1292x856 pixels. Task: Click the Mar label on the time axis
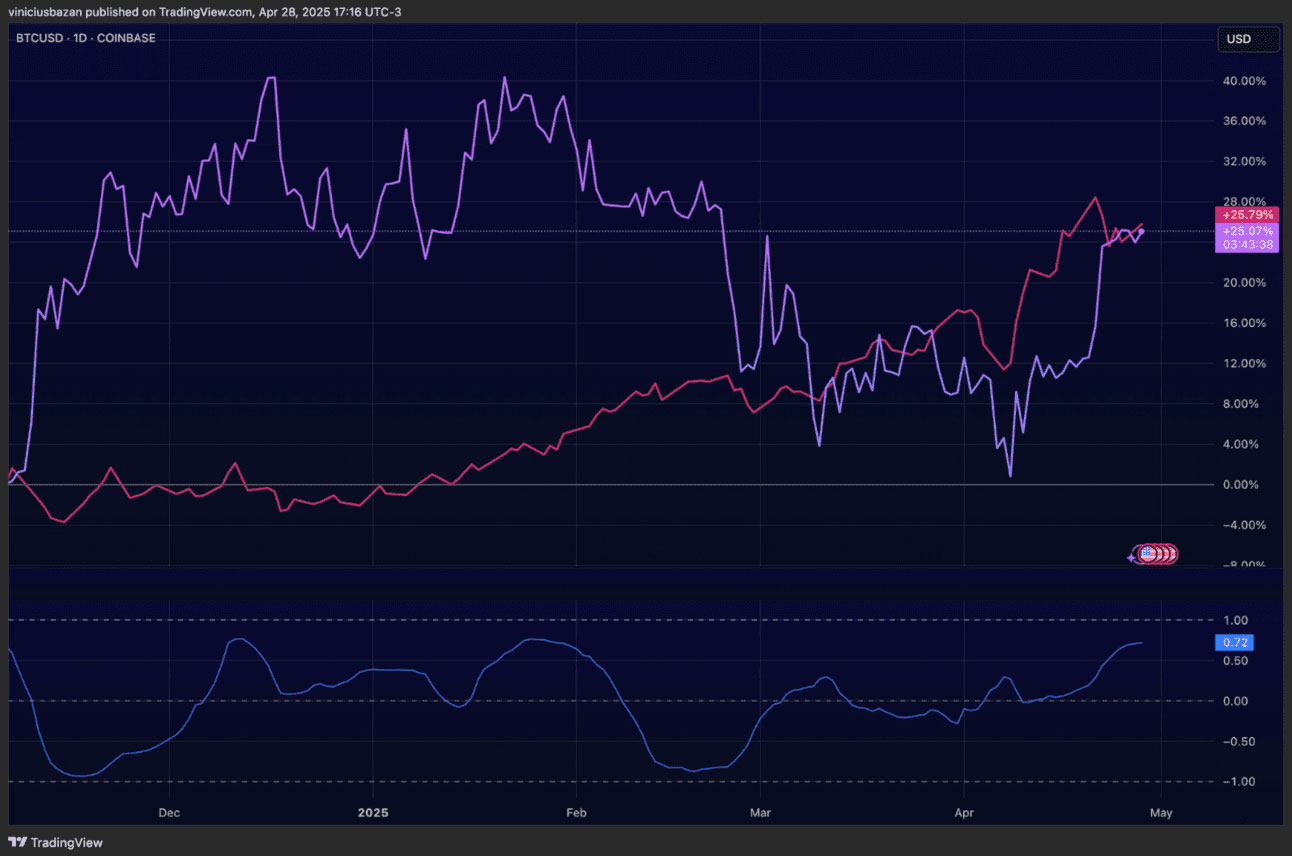[760, 812]
